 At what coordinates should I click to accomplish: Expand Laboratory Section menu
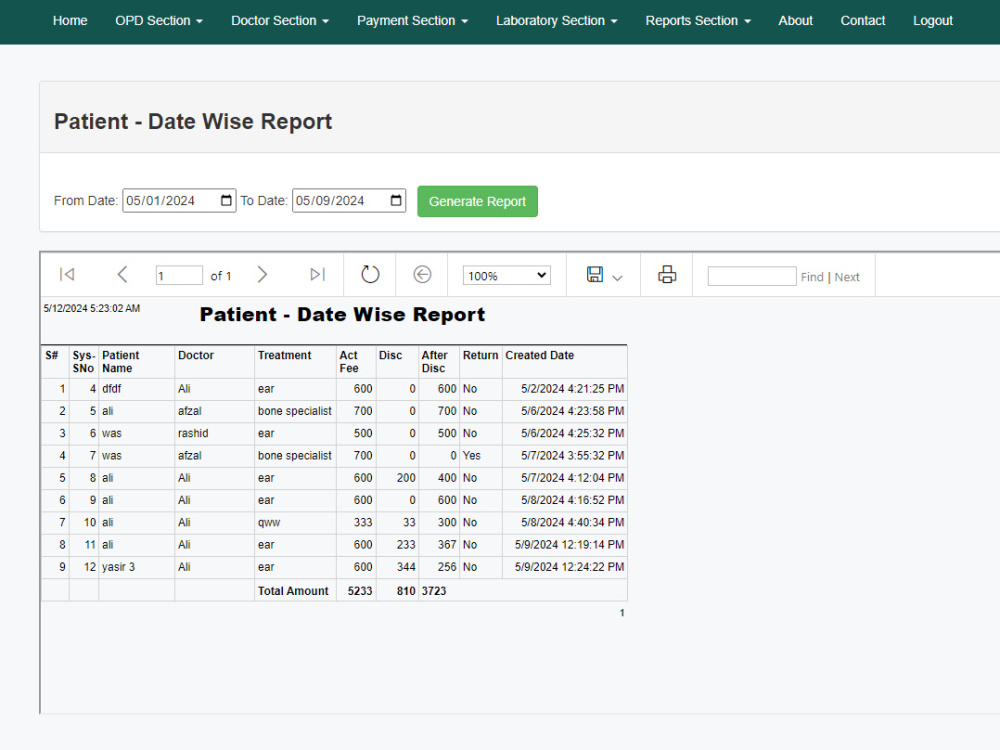tap(557, 20)
